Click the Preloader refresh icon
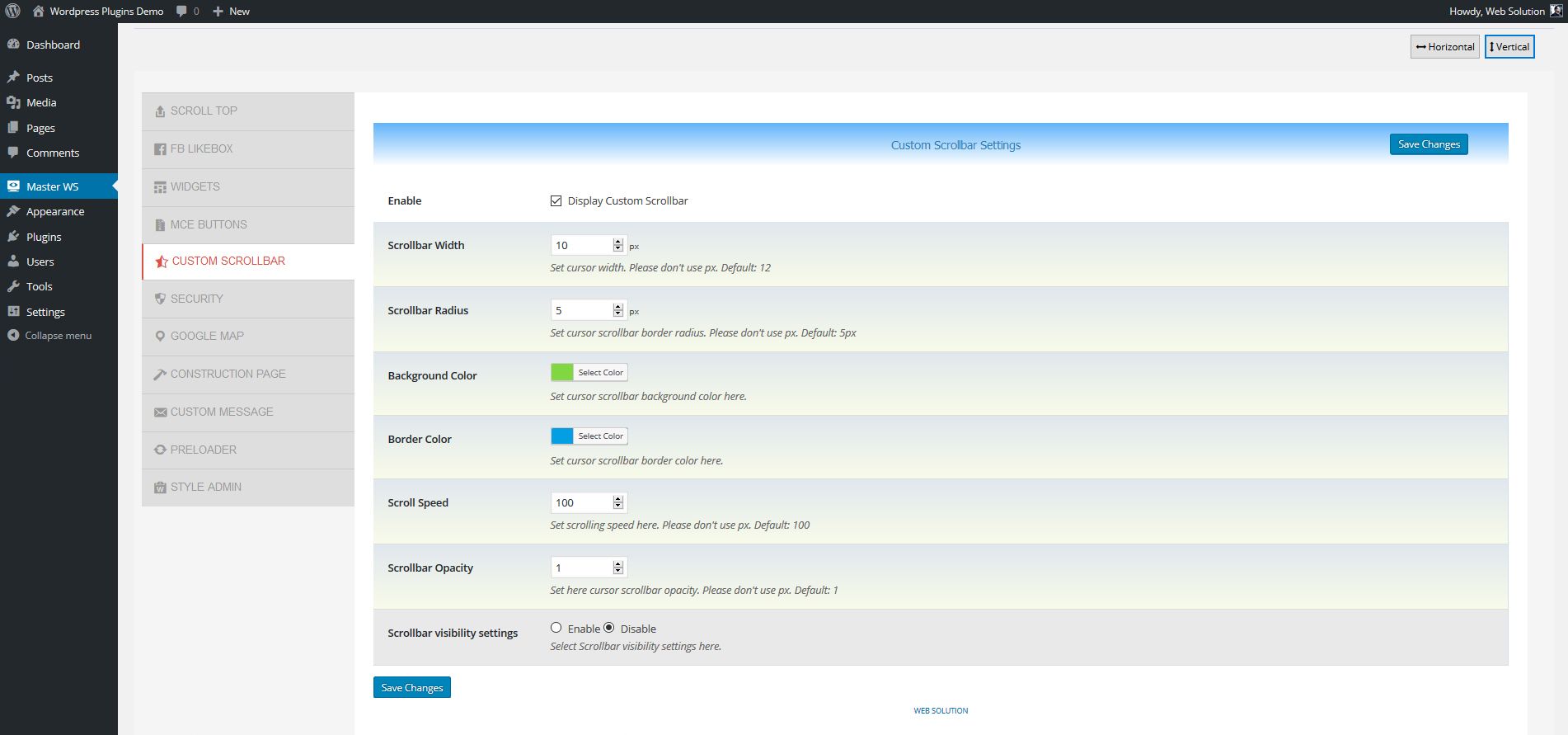 click(x=160, y=450)
